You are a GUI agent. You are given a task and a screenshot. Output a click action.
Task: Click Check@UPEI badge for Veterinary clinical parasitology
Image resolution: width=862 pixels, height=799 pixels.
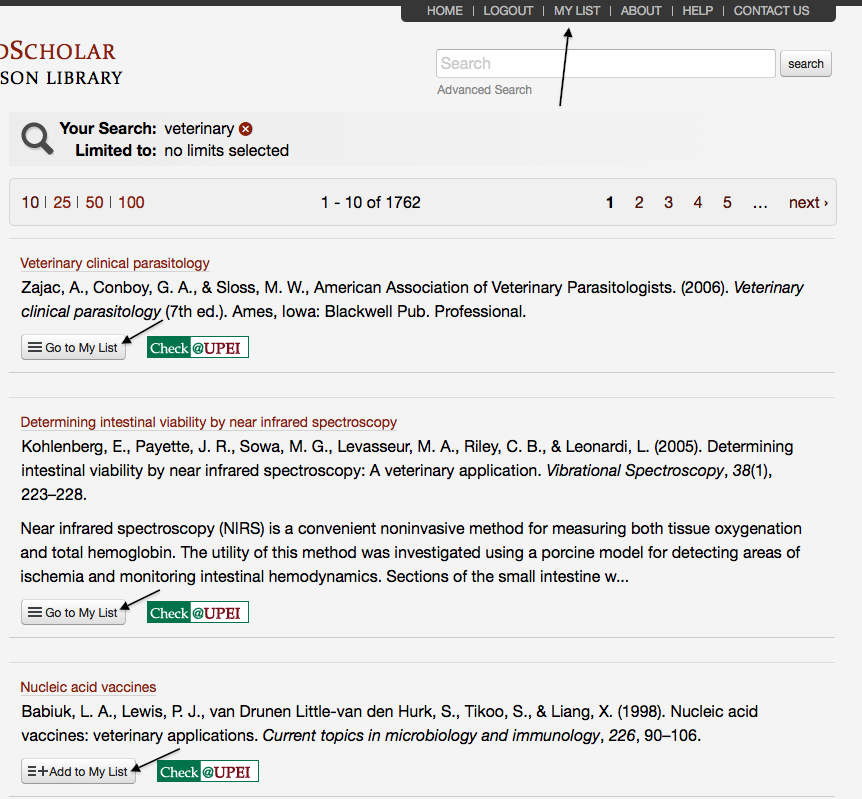point(198,348)
